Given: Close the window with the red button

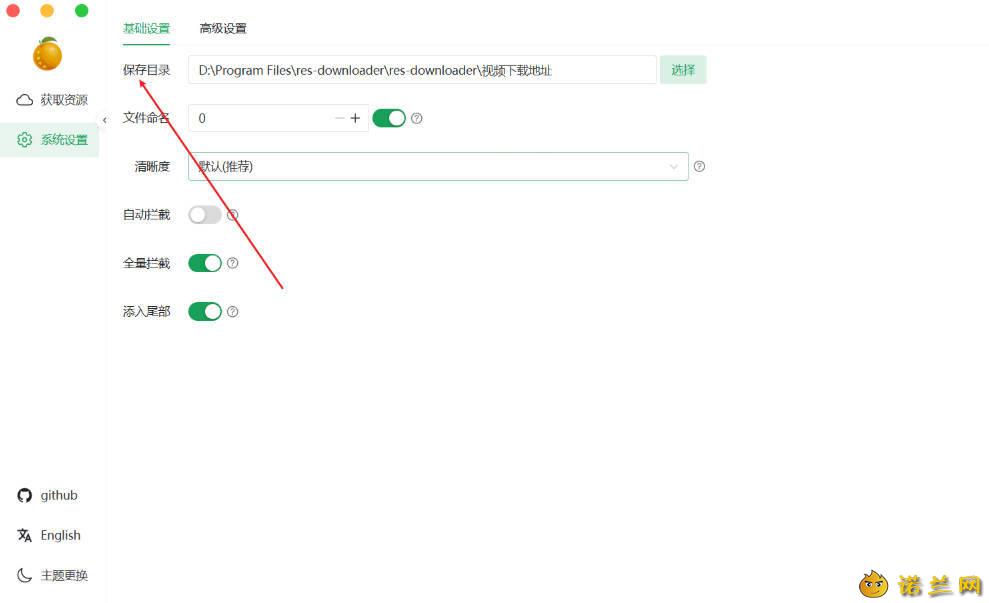Looking at the screenshot, I should pyautogui.click(x=13, y=10).
